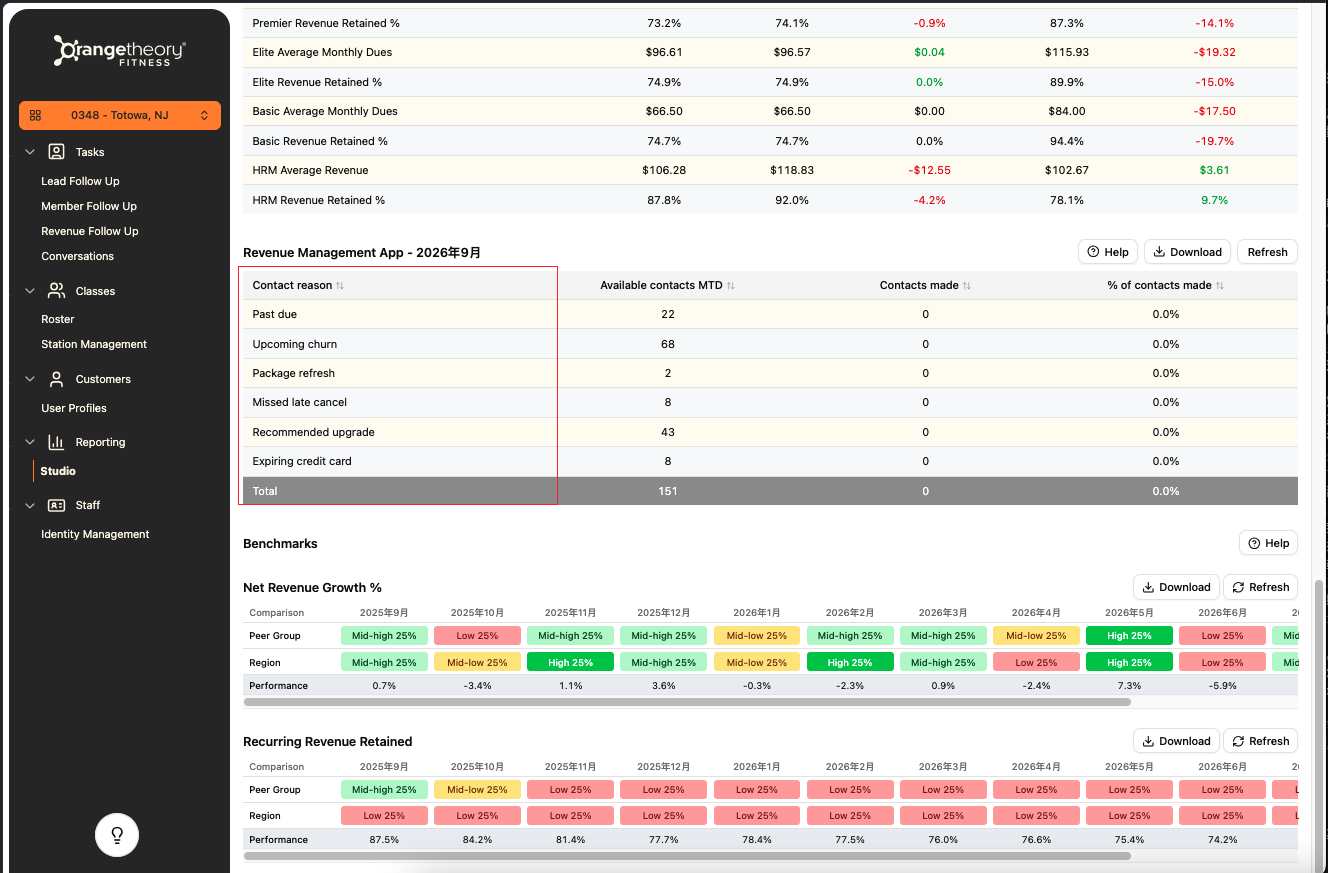Collapse the Customers section chevron
The image size is (1328, 873).
pyautogui.click(x=30, y=379)
